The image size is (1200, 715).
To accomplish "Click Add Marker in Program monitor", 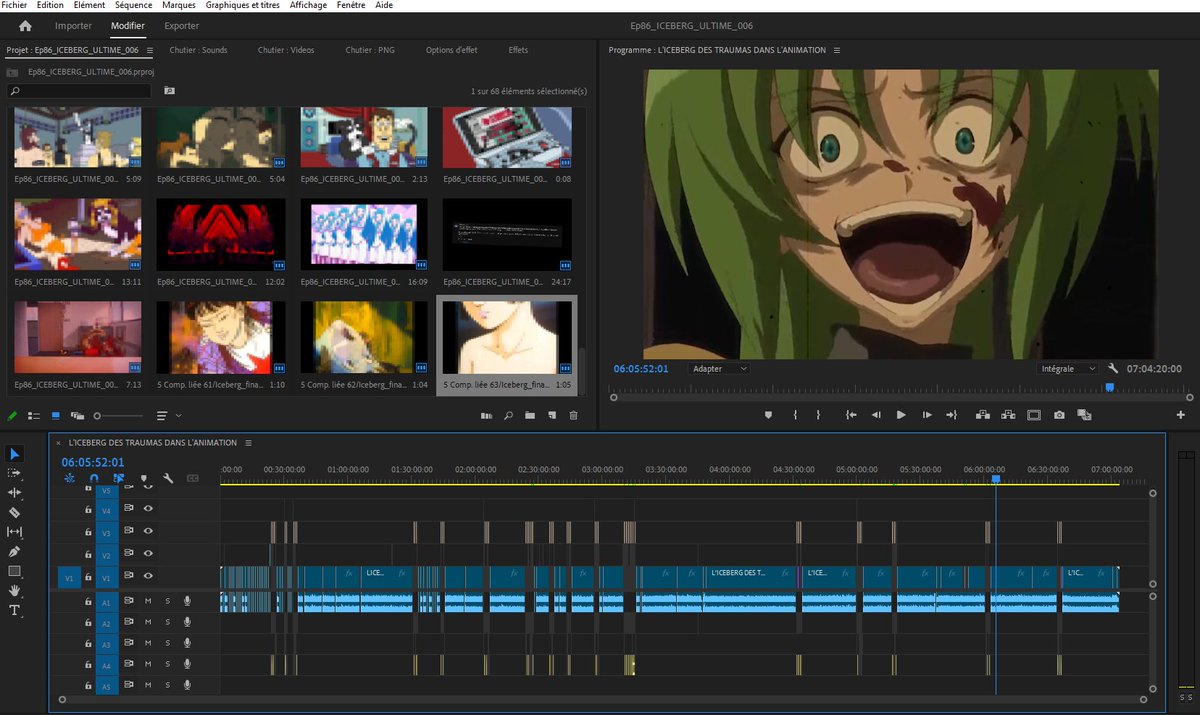I will click(768, 414).
